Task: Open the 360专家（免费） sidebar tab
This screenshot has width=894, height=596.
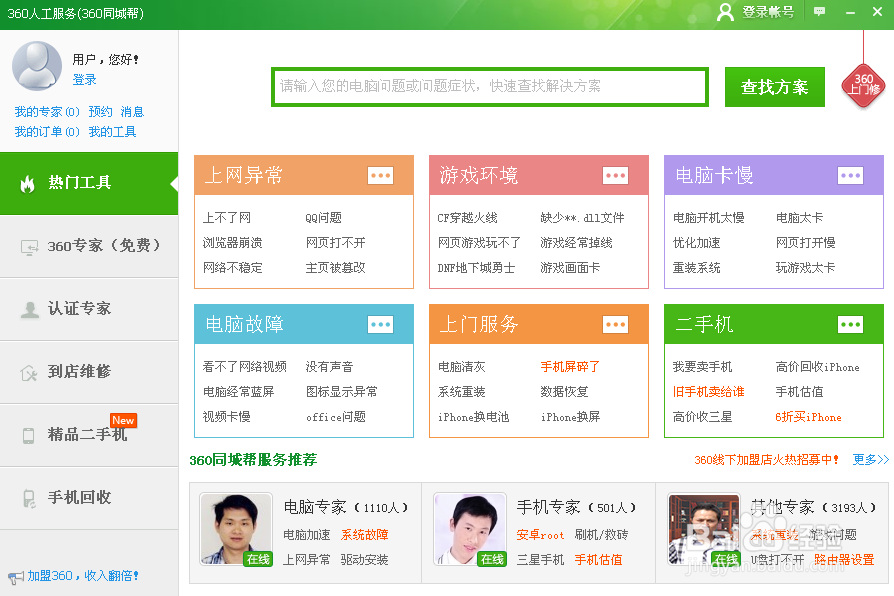Action: click(89, 246)
